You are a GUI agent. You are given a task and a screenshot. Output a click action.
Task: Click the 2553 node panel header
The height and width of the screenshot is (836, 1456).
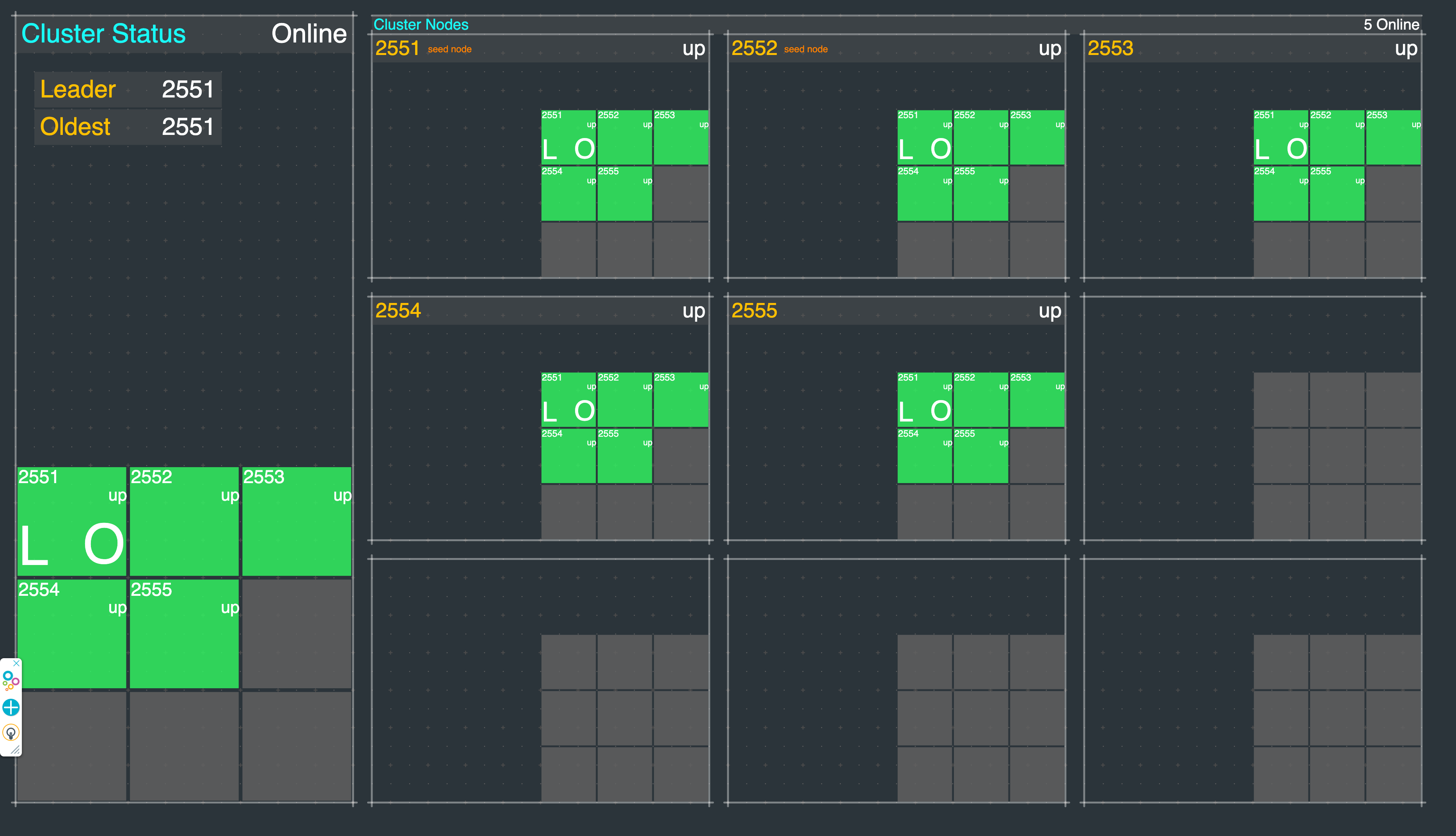[1252, 49]
